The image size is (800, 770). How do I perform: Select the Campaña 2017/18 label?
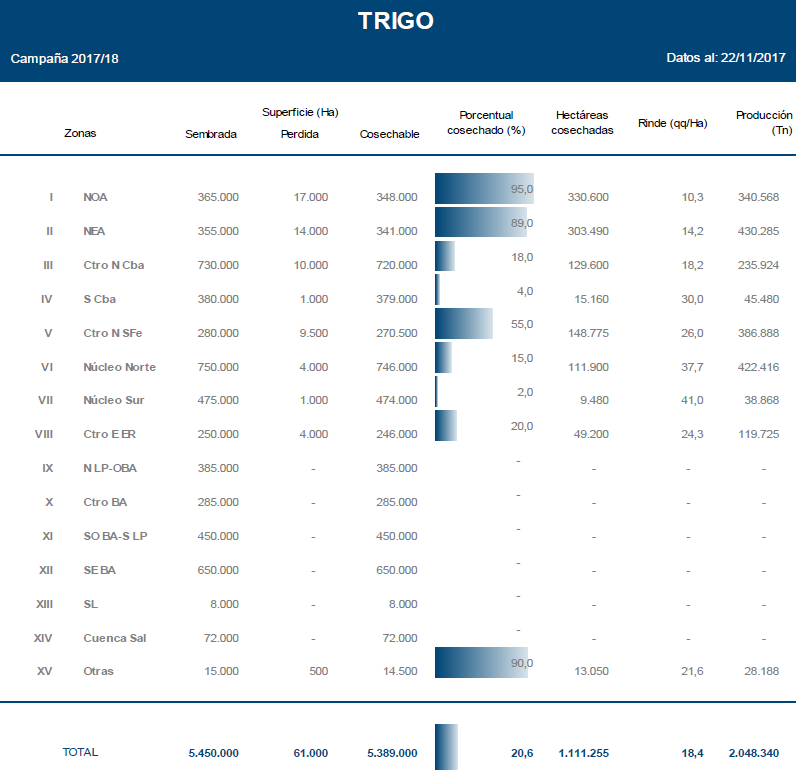65,59
